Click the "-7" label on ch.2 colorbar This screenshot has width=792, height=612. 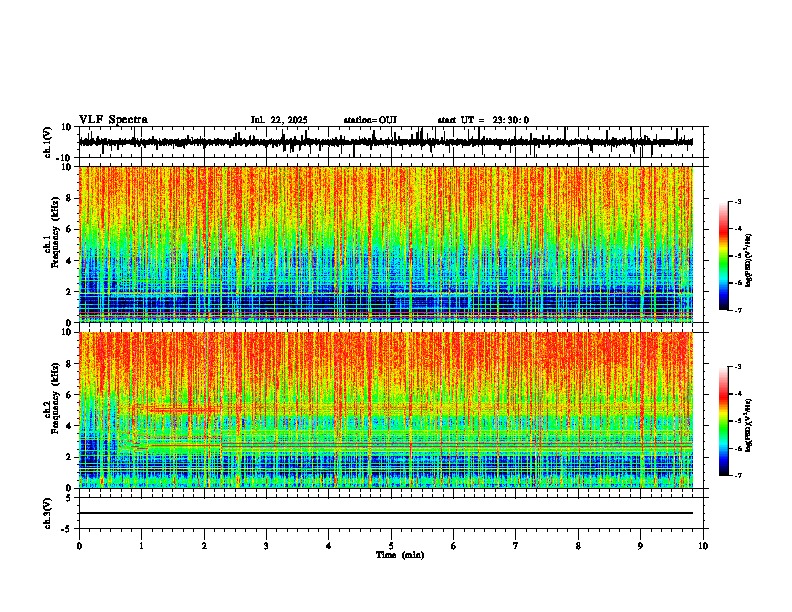[x=737, y=475]
